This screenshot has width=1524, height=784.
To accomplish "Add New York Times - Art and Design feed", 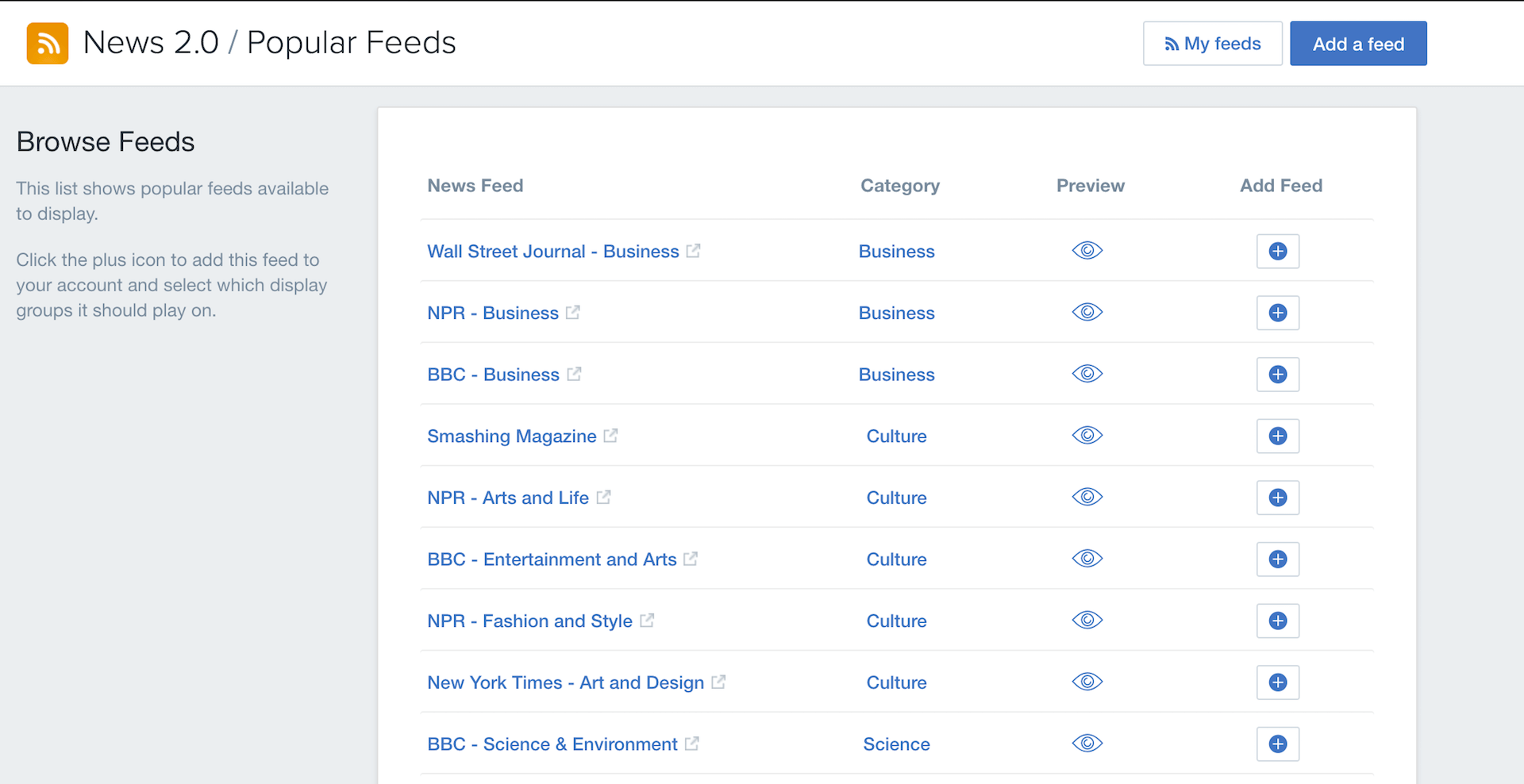I will (x=1277, y=682).
